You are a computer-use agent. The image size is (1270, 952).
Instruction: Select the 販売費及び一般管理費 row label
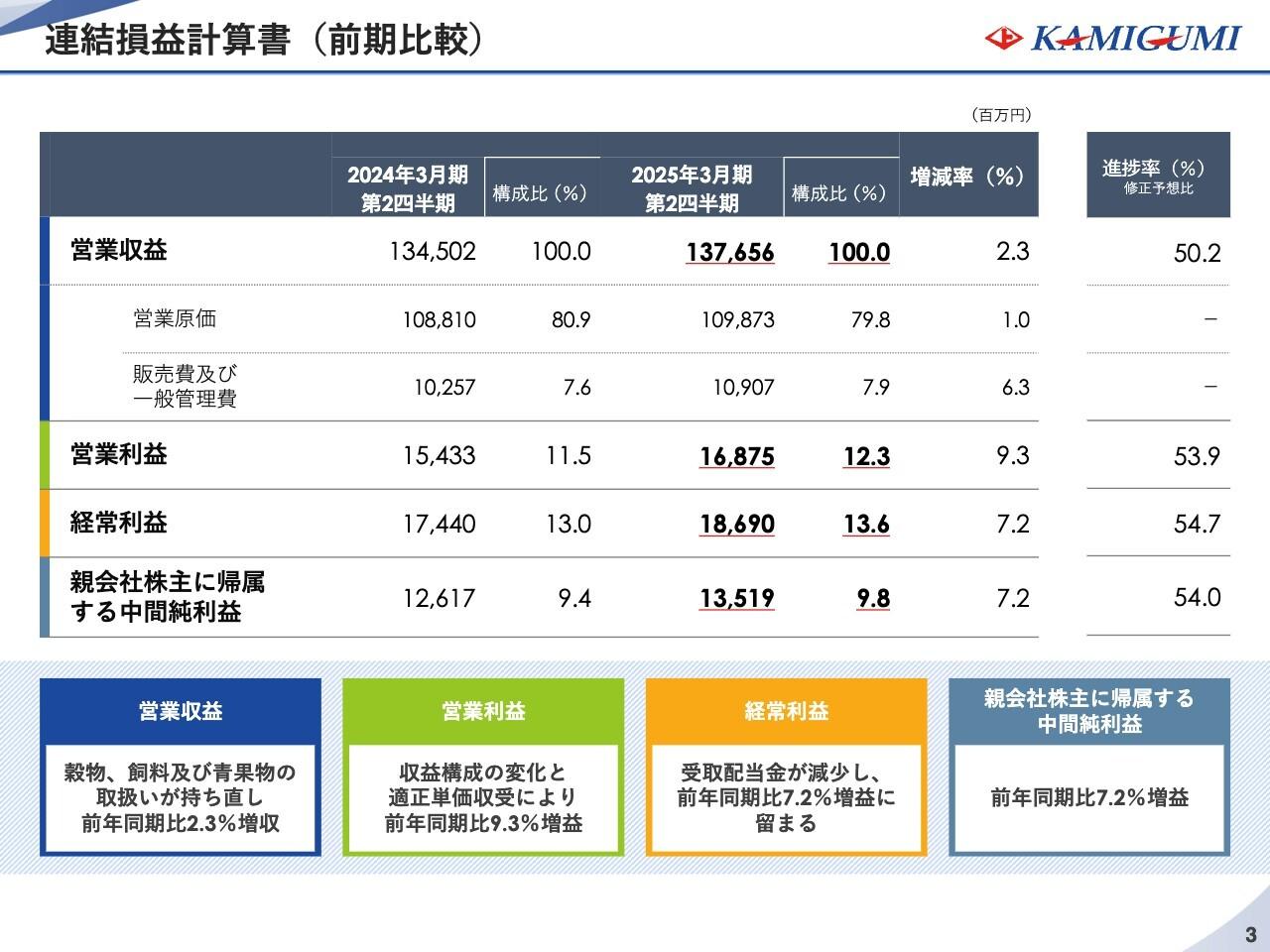tap(186, 387)
